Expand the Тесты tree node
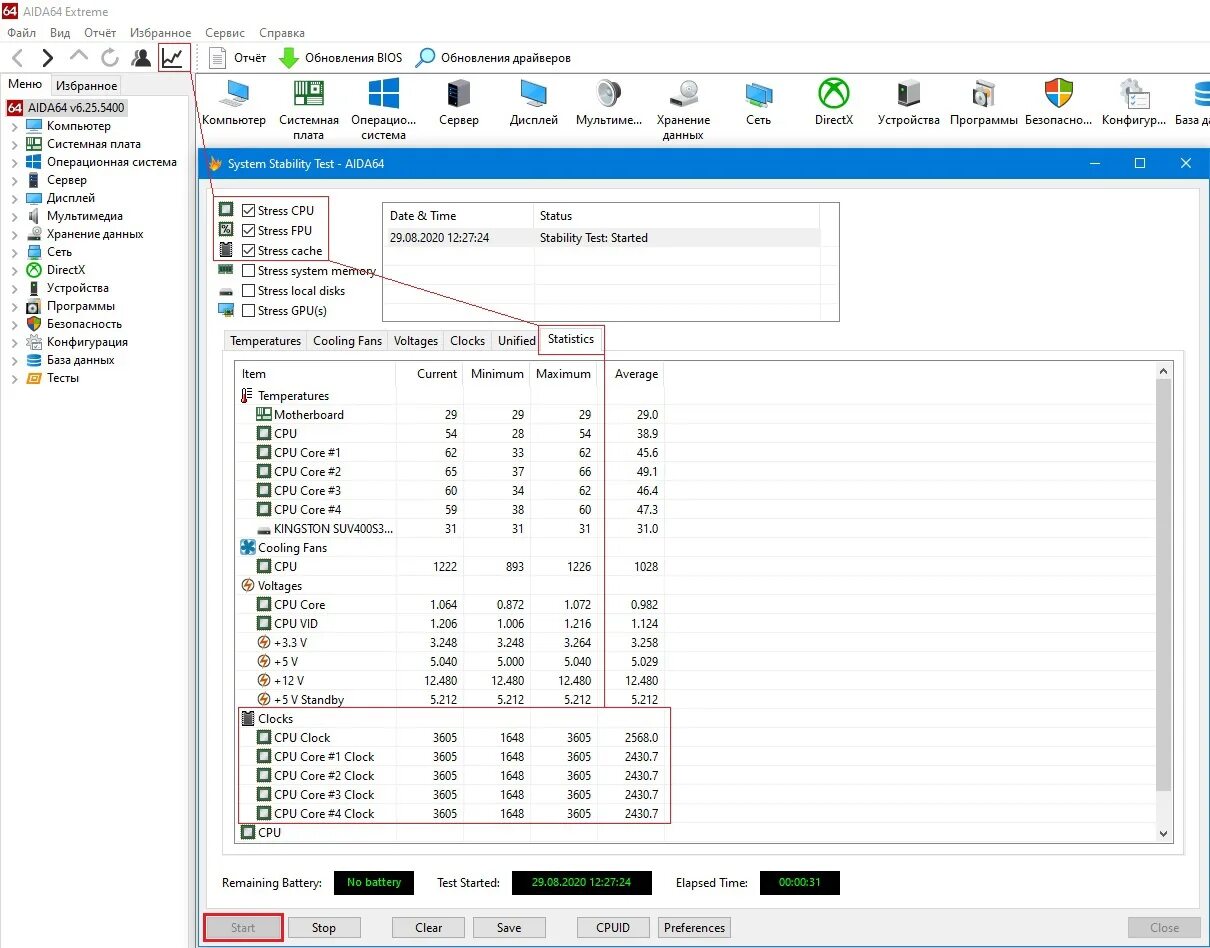Image resolution: width=1210 pixels, height=948 pixels. 14,378
